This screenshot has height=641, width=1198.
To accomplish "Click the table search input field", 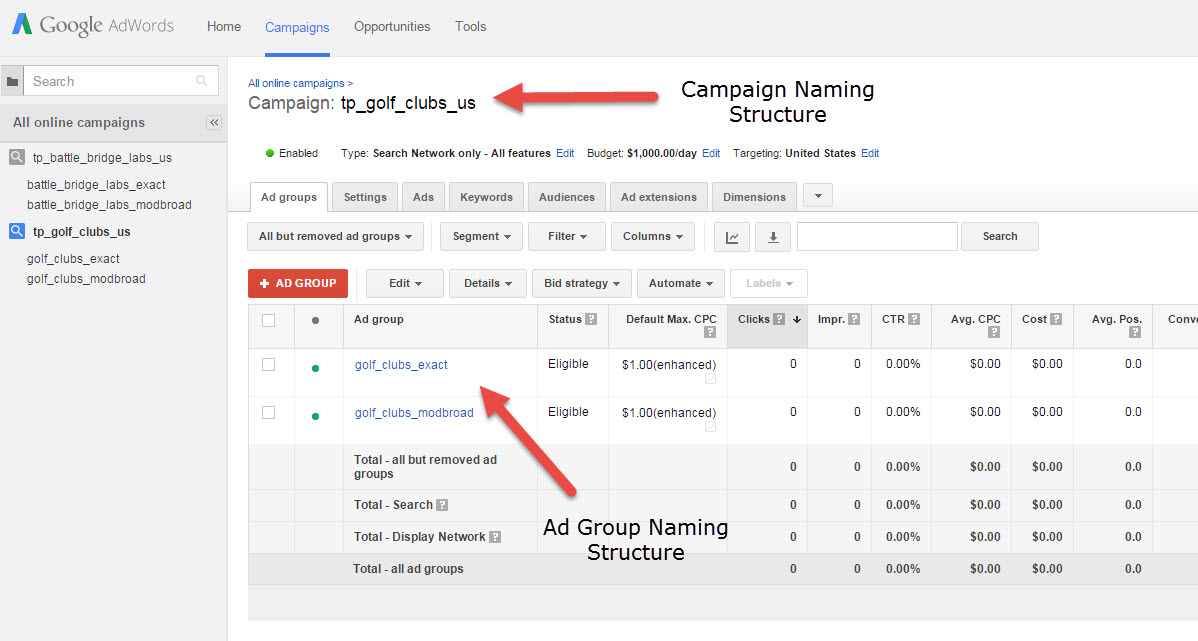I will [877, 237].
